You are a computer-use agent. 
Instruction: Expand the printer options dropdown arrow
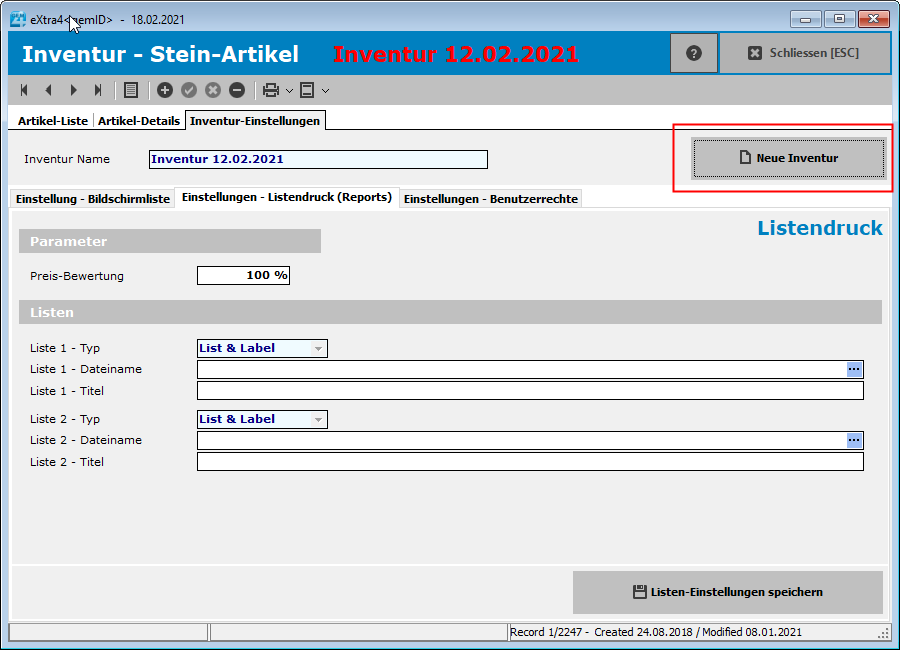(289, 91)
